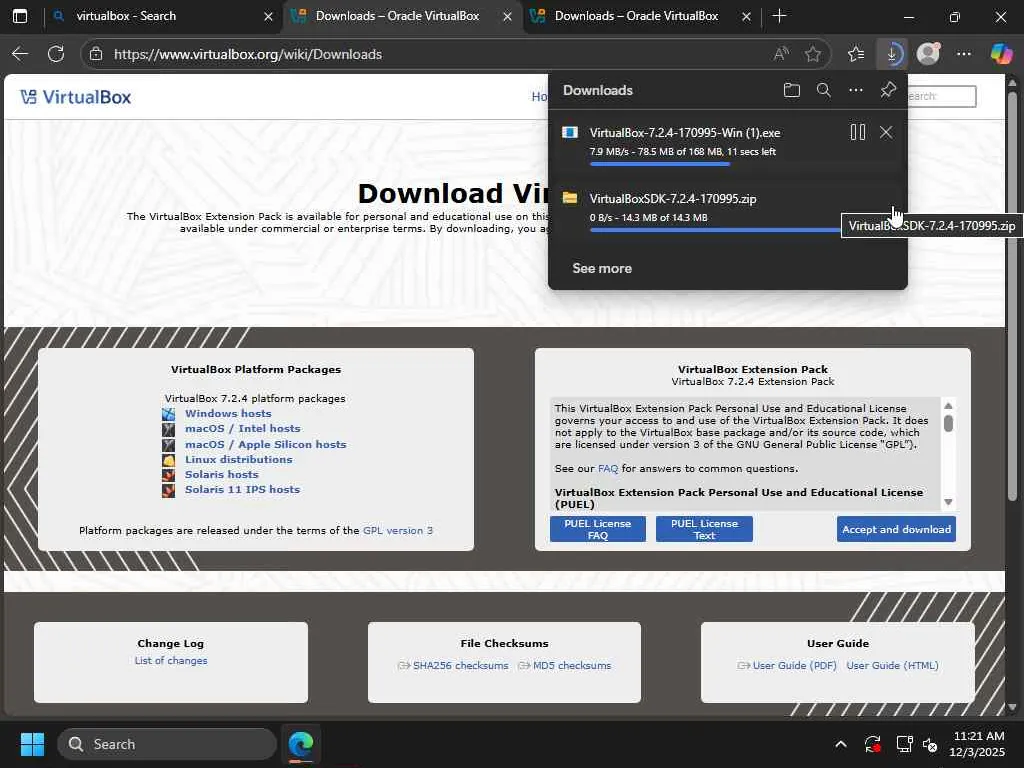Click the exe download progress bar

click(x=660, y=164)
